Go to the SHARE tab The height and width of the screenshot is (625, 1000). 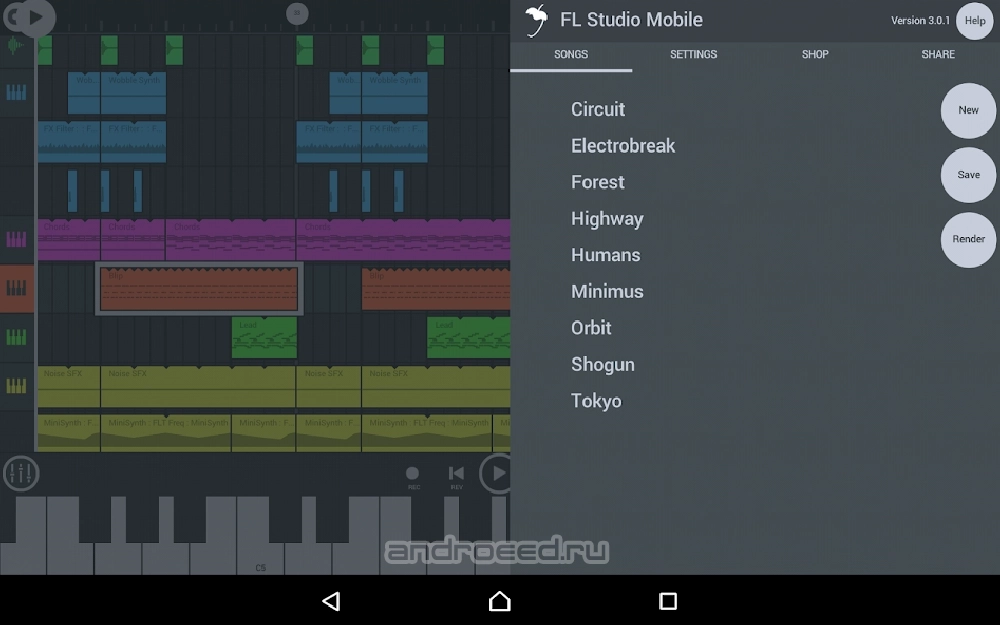937,54
